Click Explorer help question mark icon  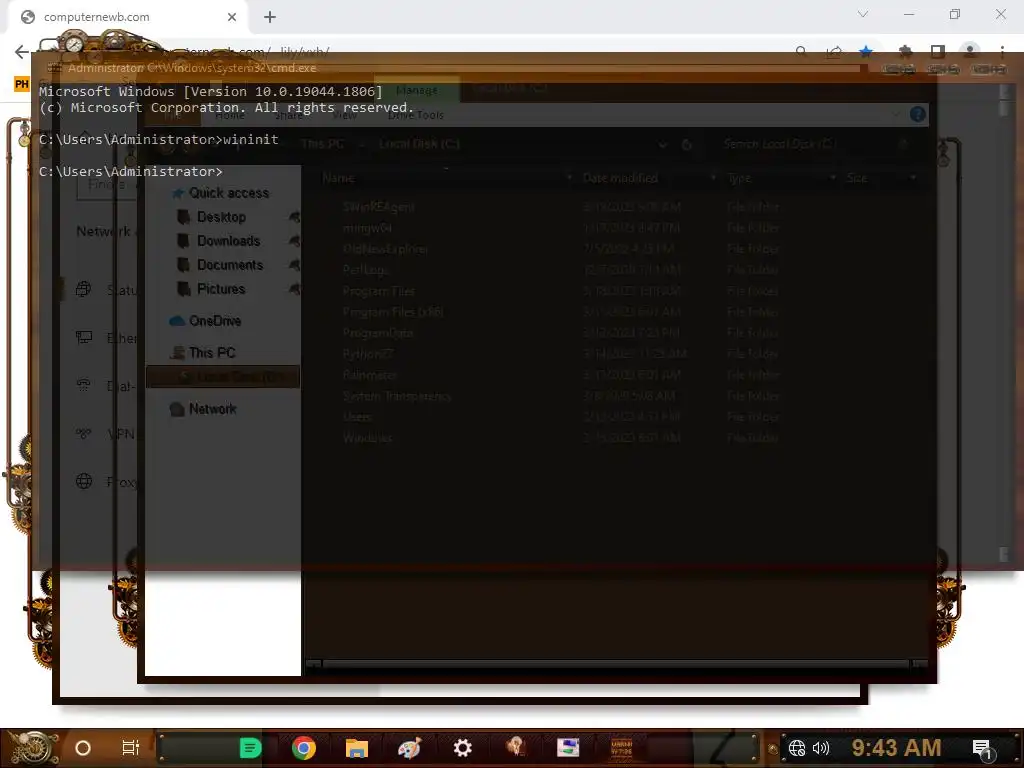[x=918, y=114]
